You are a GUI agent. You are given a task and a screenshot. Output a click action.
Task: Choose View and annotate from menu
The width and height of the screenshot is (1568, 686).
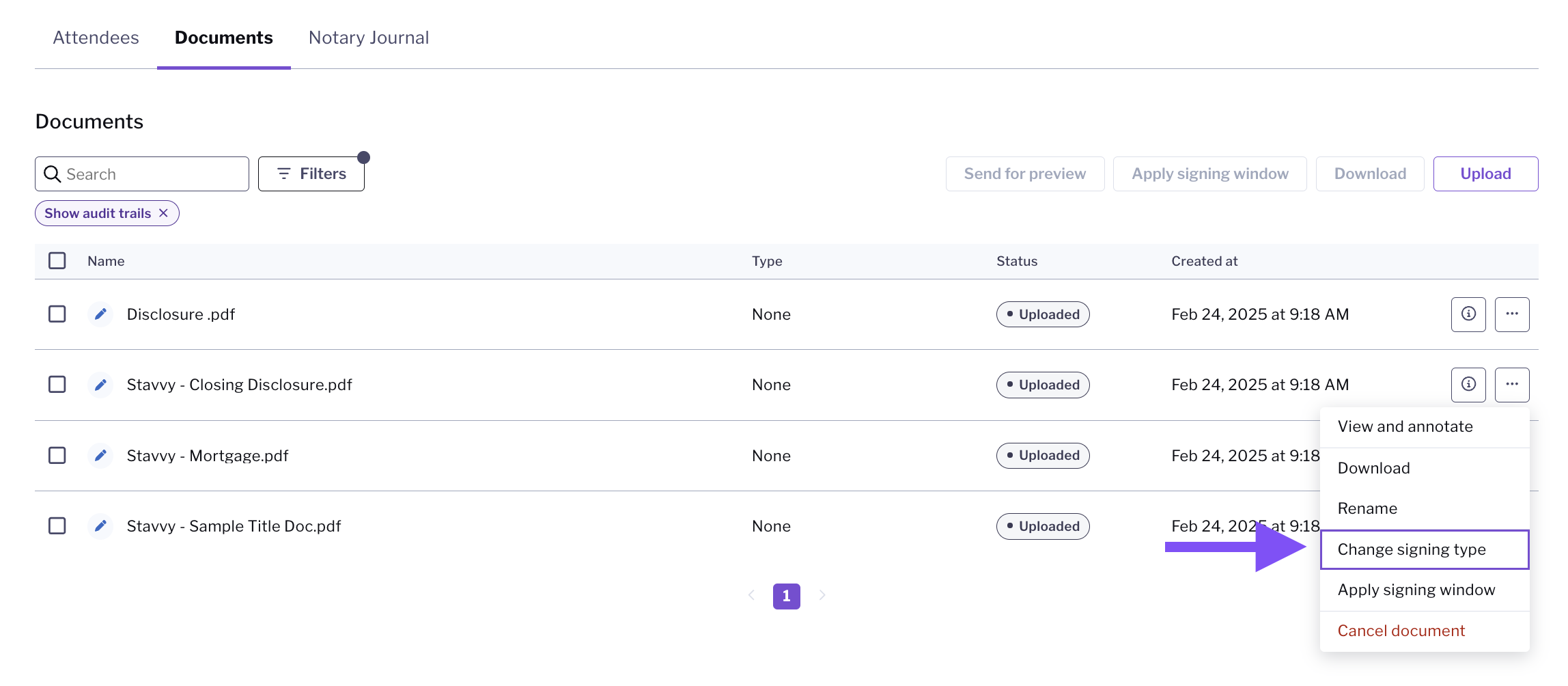[x=1425, y=427]
